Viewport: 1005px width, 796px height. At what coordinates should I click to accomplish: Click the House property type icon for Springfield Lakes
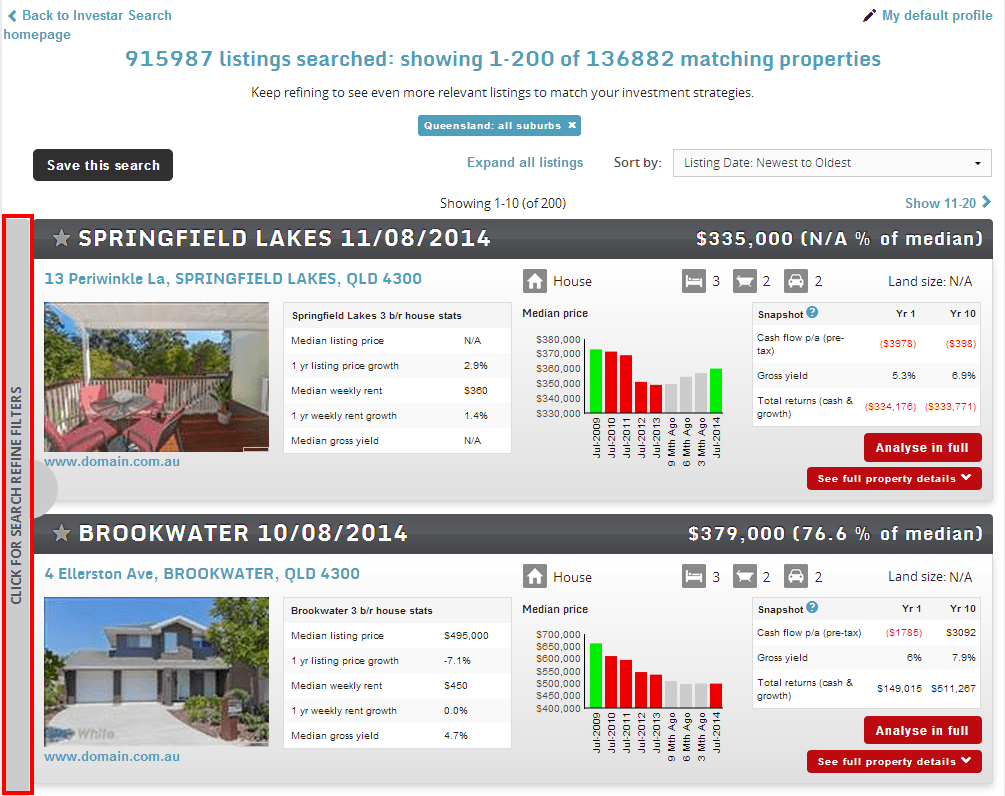click(x=535, y=281)
